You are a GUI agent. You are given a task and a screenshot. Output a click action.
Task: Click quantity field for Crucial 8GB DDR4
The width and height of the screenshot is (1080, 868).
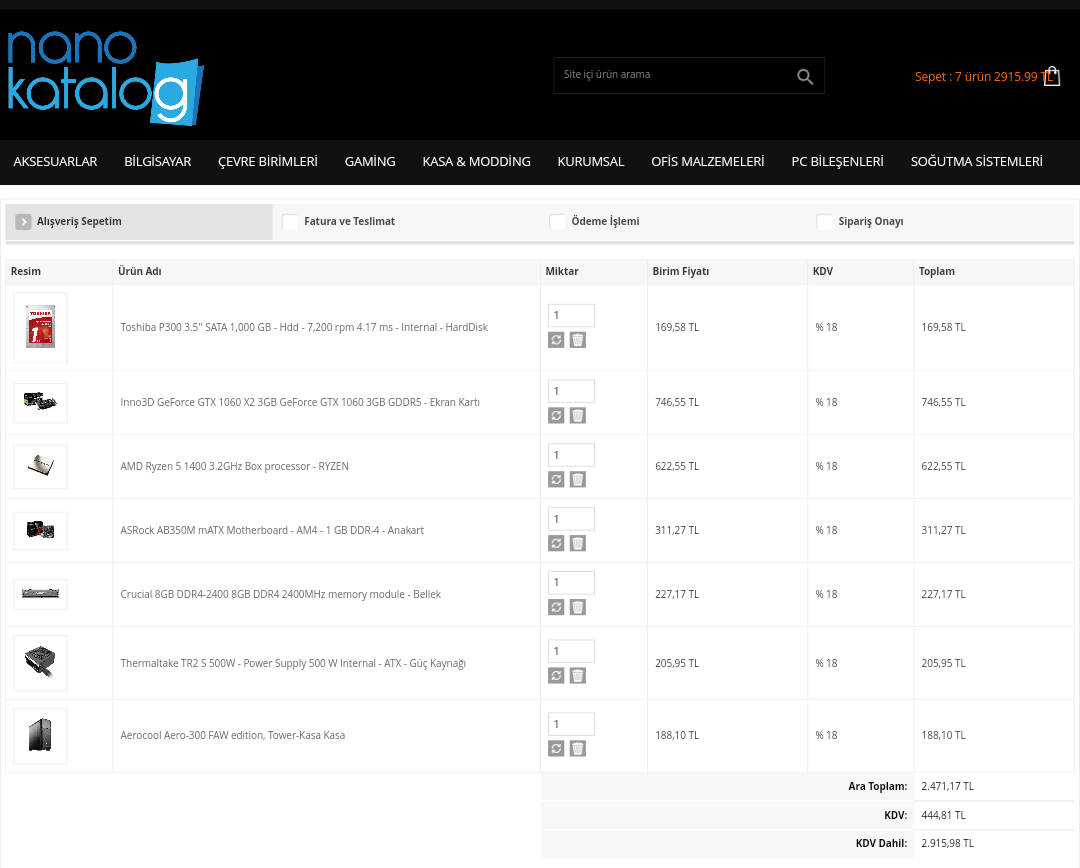tap(571, 583)
